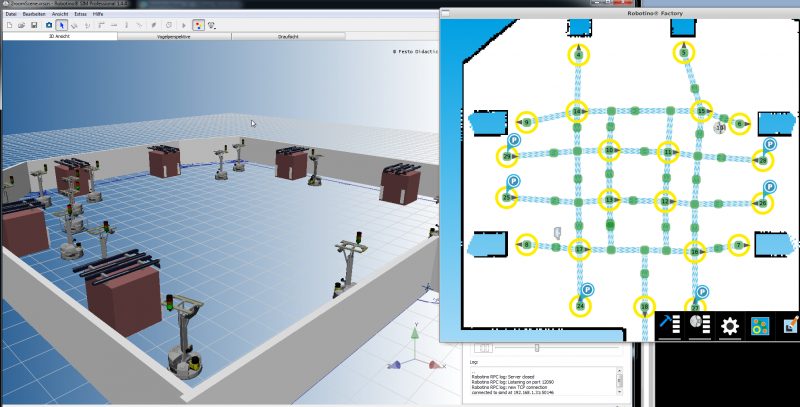Image resolution: width=800 pixels, height=407 pixels.
Task: Open the Ansicht menu
Action: [60, 14]
